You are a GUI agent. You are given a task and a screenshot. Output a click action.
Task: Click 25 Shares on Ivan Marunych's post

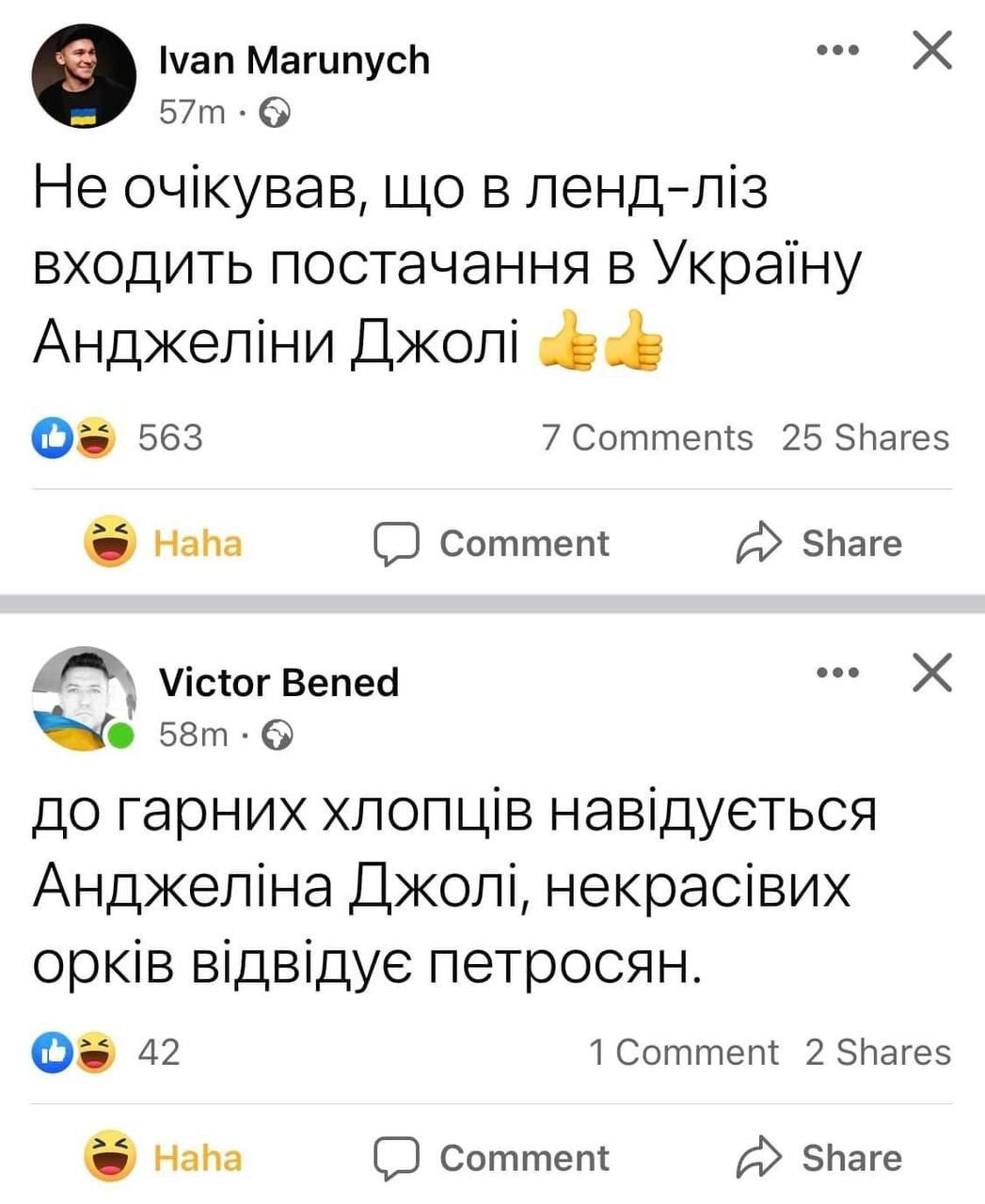(x=865, y=436)
